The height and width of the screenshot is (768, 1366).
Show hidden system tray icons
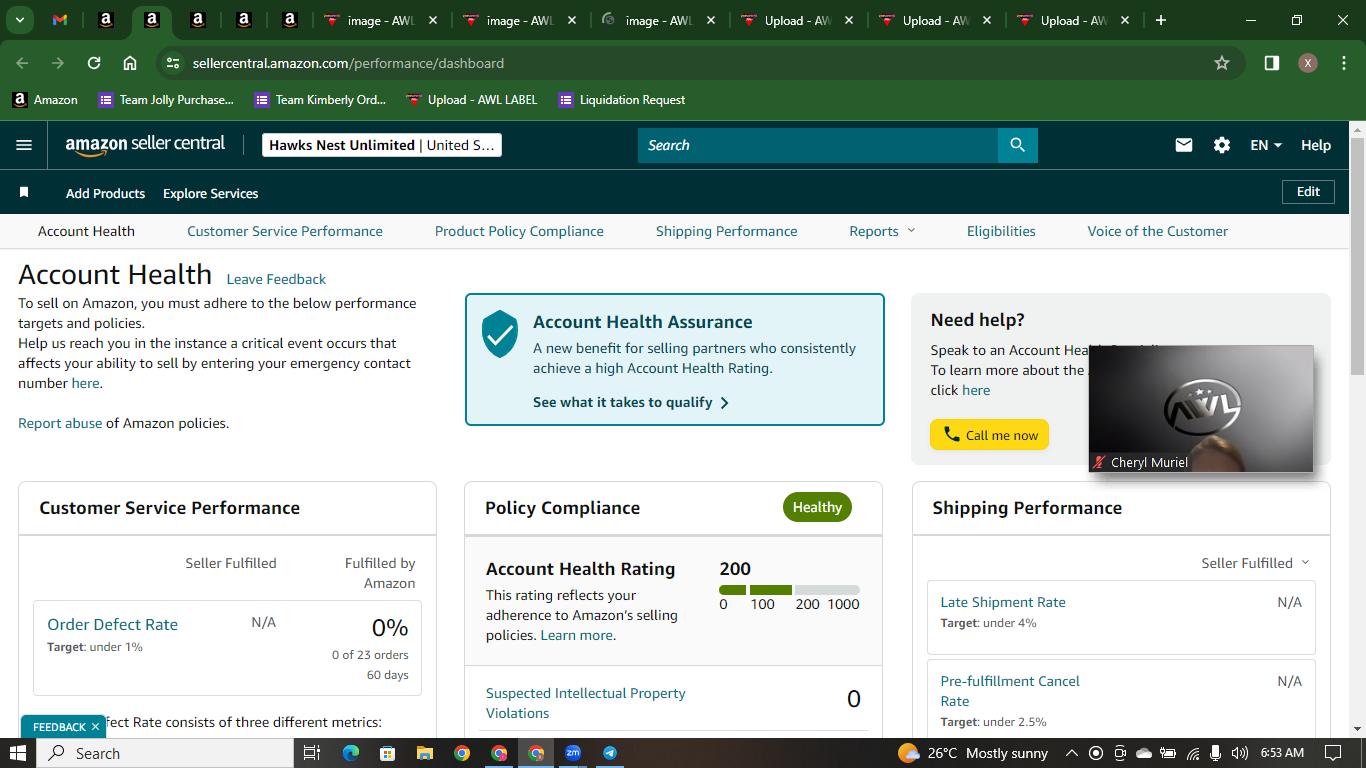[x=1071, y=753]
